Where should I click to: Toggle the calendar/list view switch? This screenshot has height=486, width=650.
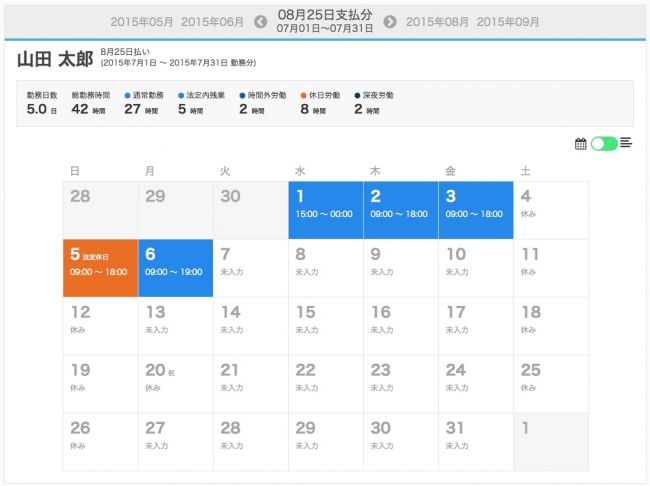(604, 144)
